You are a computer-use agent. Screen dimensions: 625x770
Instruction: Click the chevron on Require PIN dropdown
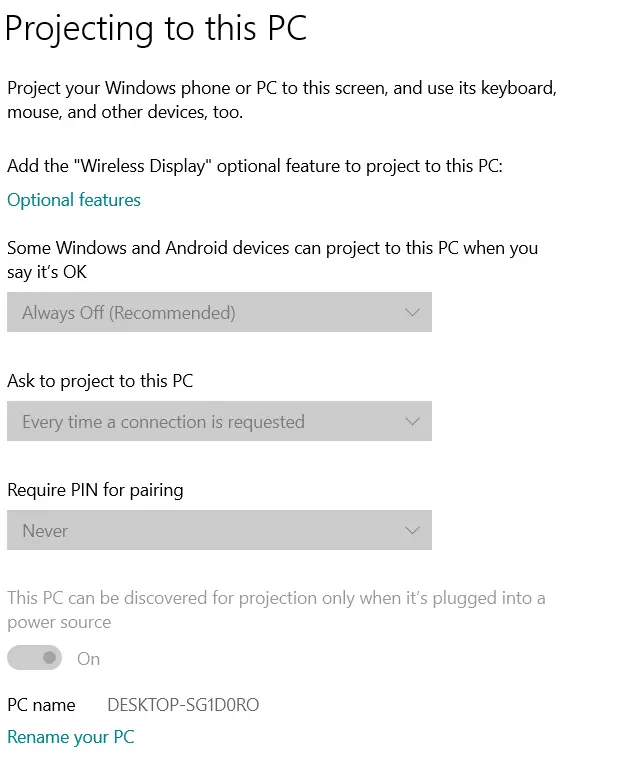click(412, 531)
